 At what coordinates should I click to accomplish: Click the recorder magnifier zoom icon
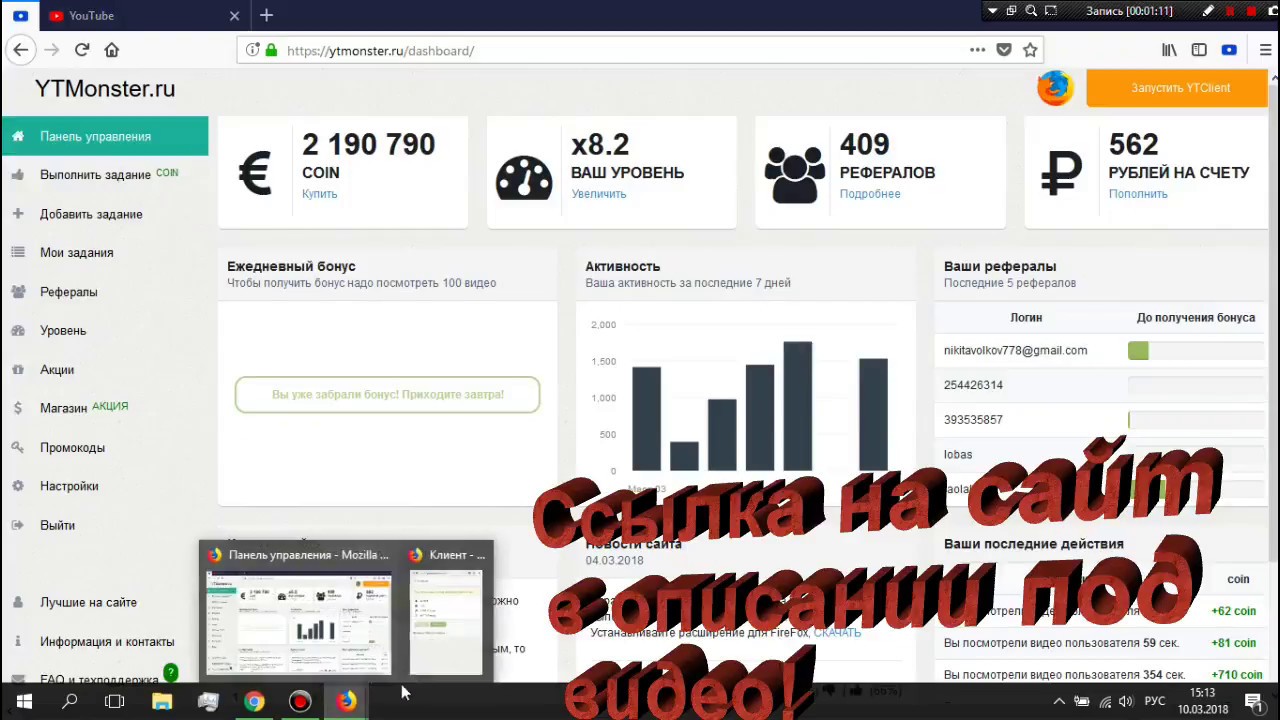(x=1031, y=11)
